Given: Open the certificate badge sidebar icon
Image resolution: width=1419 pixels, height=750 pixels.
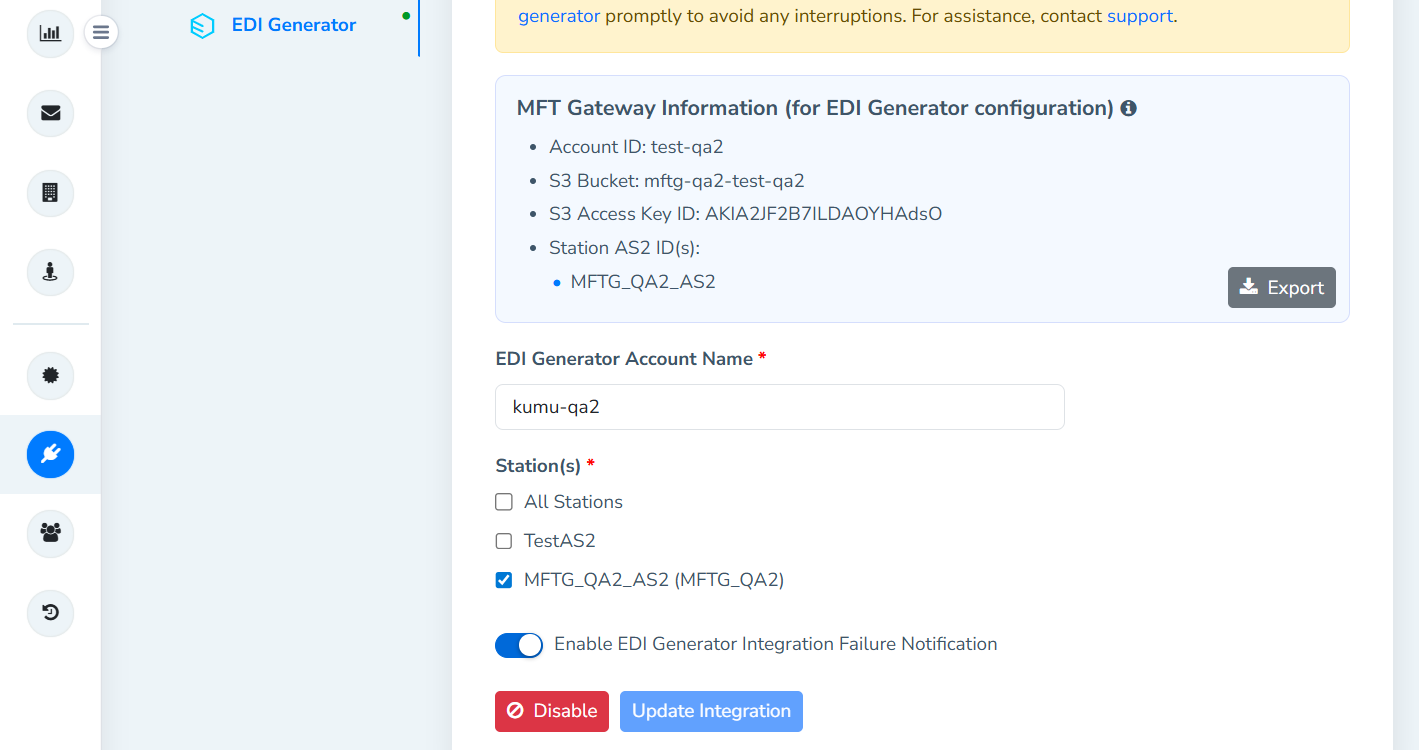Looking at the screenshot, I should tap(50, 376).
